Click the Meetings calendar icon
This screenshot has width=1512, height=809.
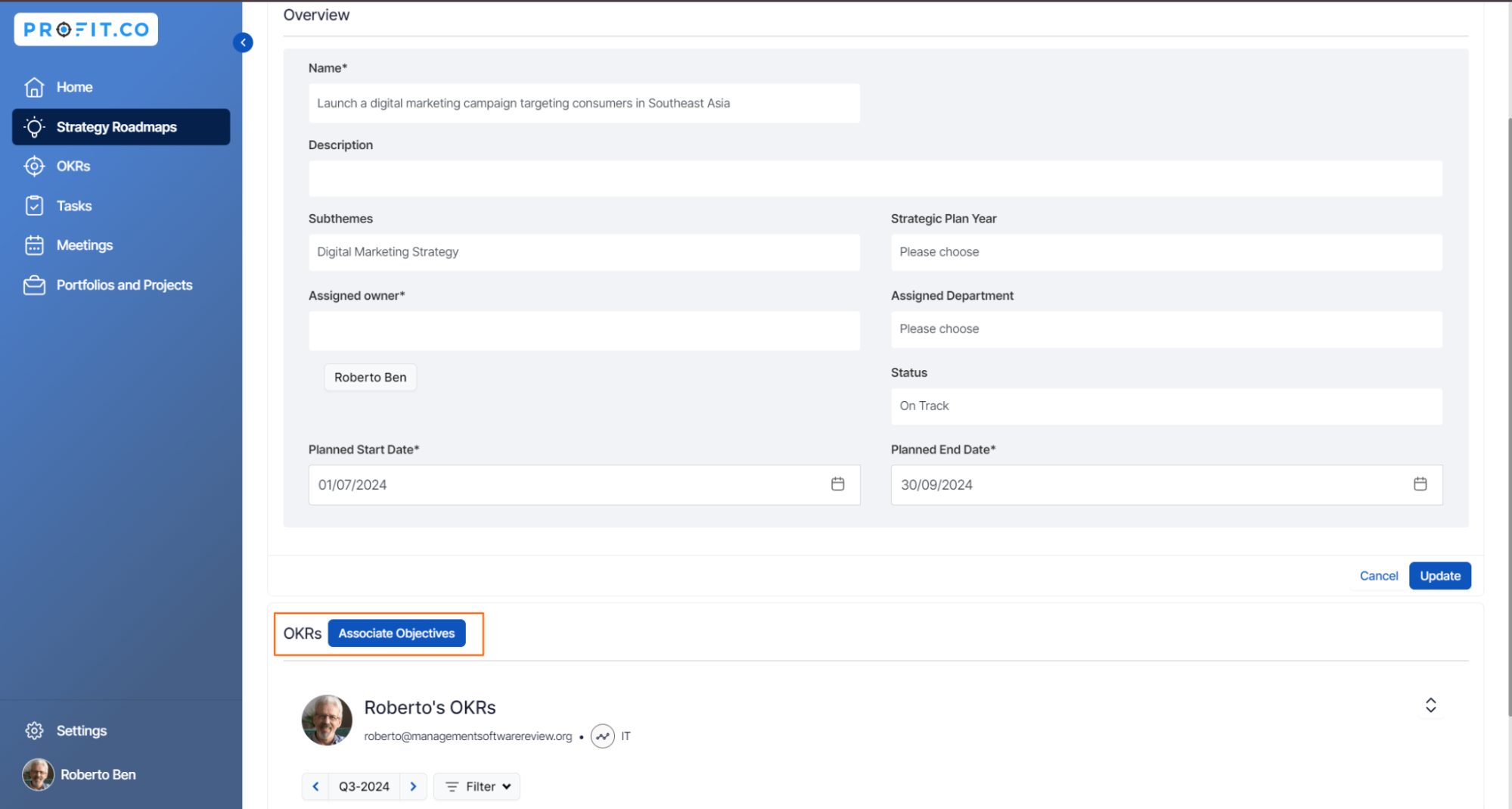[x=35, y=245]
